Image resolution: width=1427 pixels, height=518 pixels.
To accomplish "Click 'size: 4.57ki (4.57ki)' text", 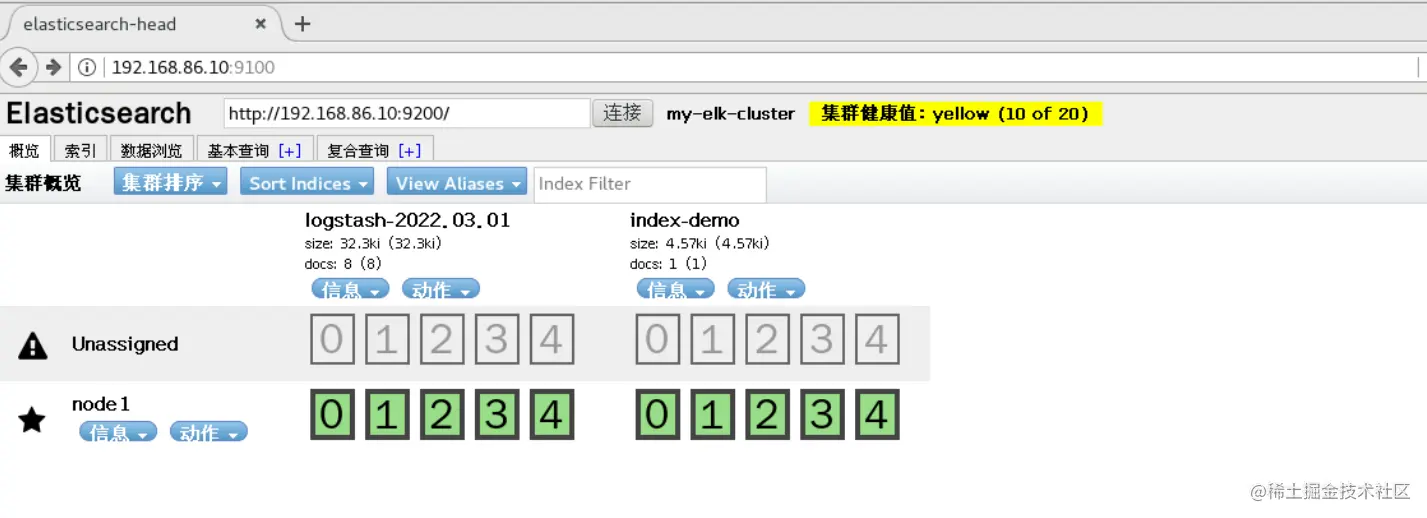I will click(x=700, y=243).
